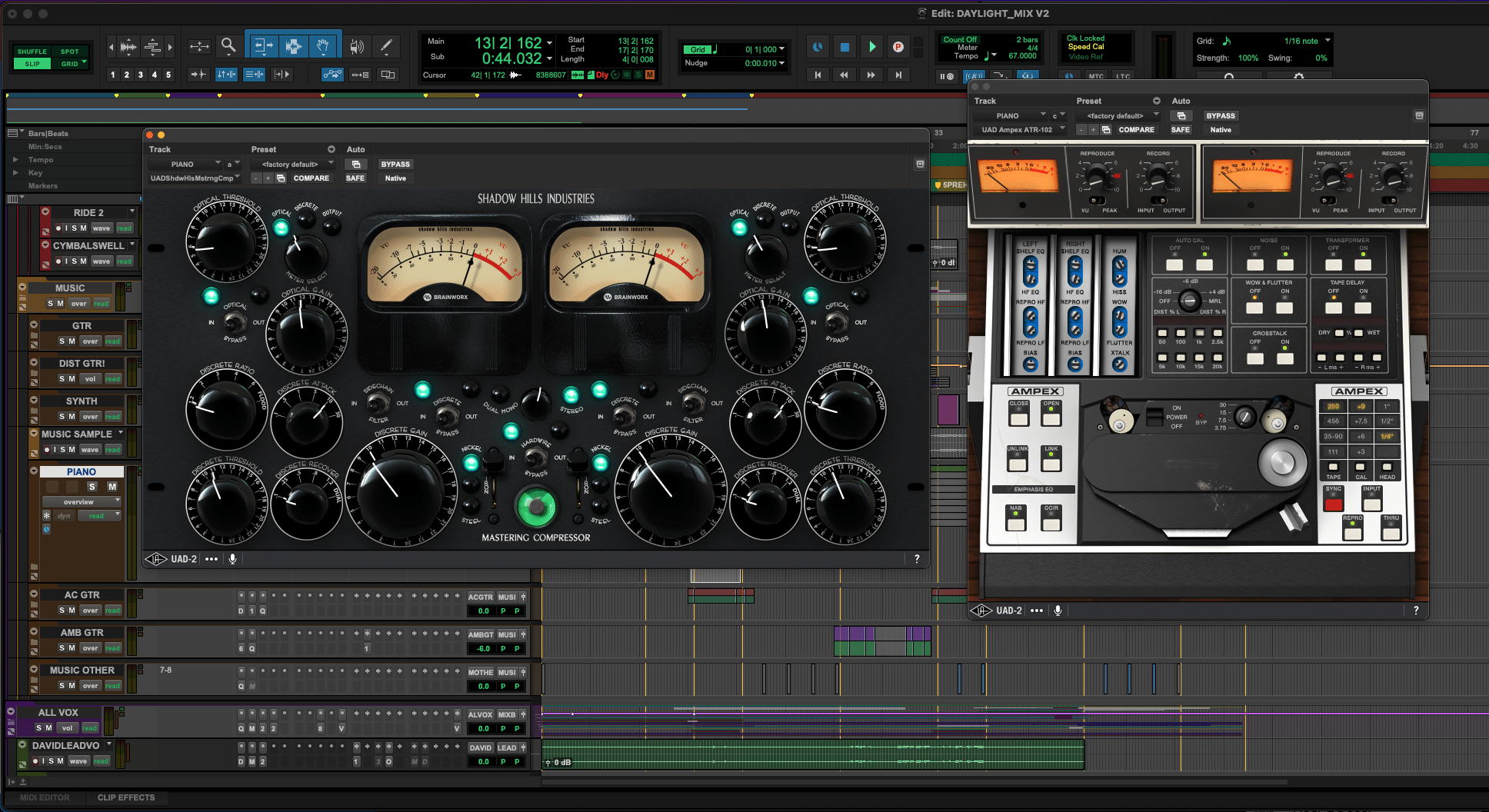
Task: Click help question mark in Shadow Hills window
Action: pyautogui.click(x=917, y=559)
